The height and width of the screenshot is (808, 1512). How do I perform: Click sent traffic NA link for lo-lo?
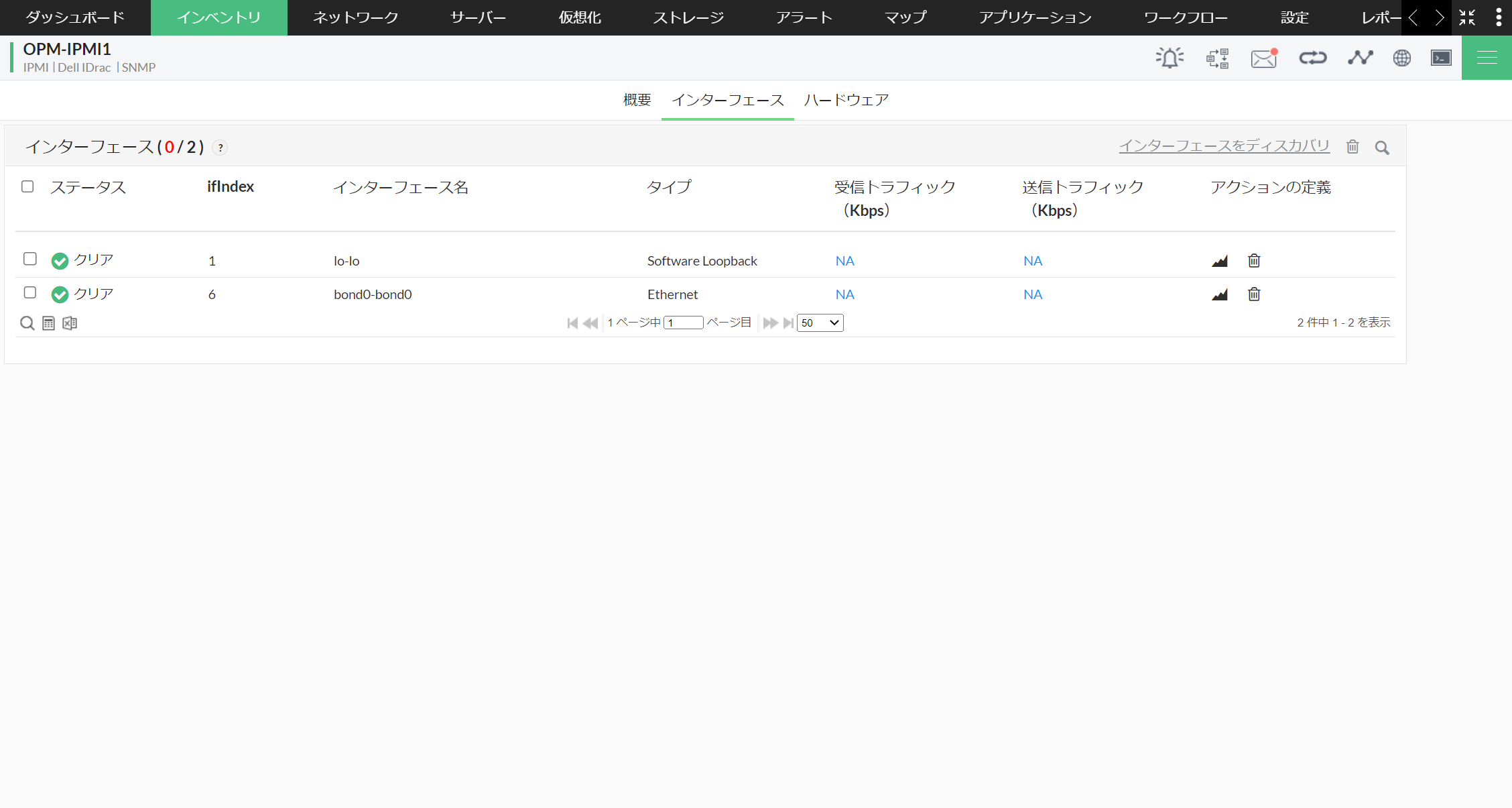[x=1033, y=261]
